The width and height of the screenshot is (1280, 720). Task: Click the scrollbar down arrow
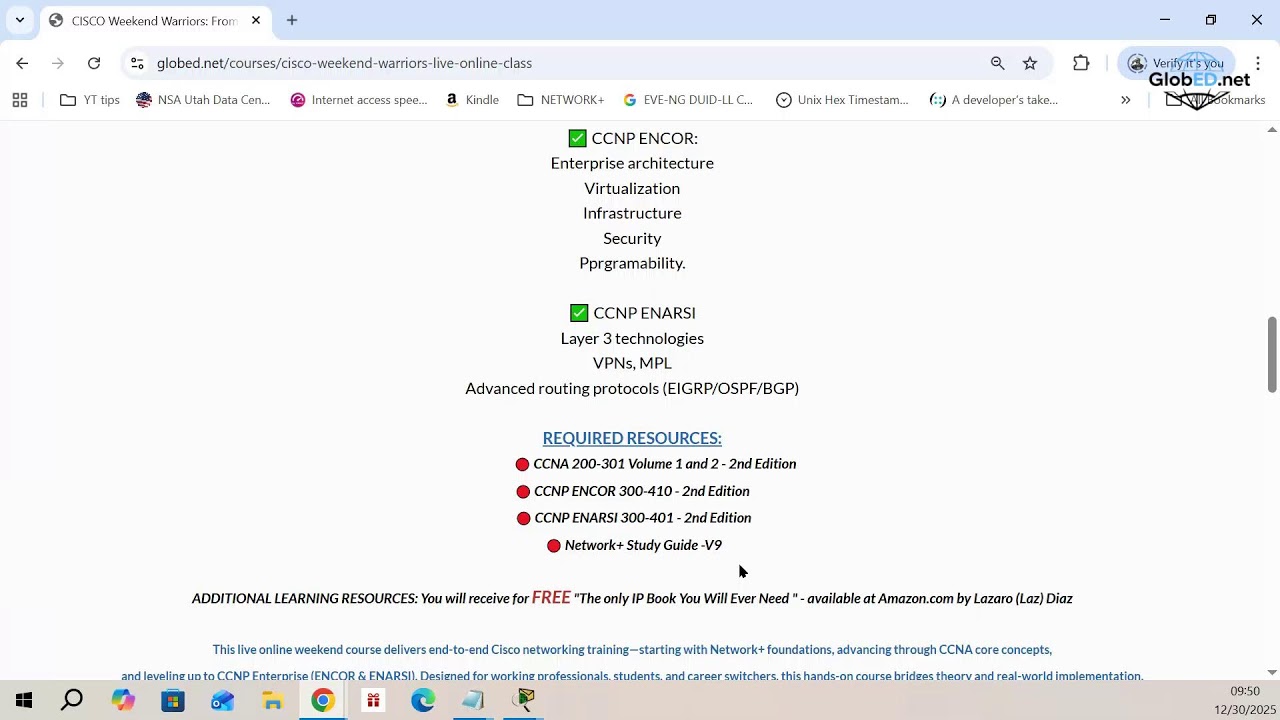(1272, 673)
